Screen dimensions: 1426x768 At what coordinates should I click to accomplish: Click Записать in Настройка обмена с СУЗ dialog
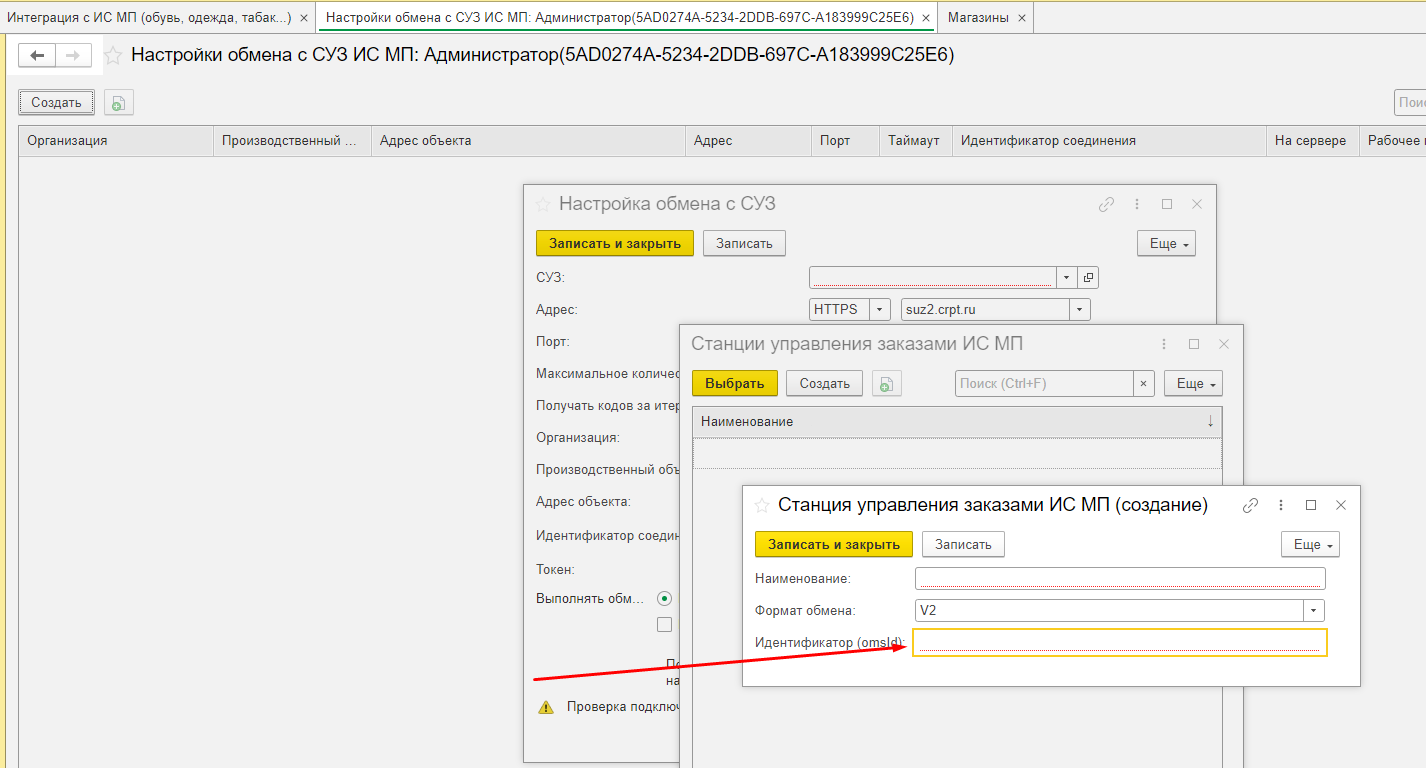[x=744, y=243]
